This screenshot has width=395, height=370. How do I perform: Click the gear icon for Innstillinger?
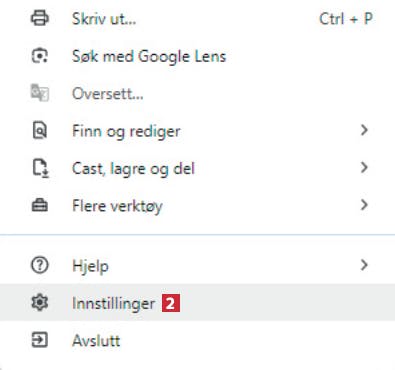40,303
